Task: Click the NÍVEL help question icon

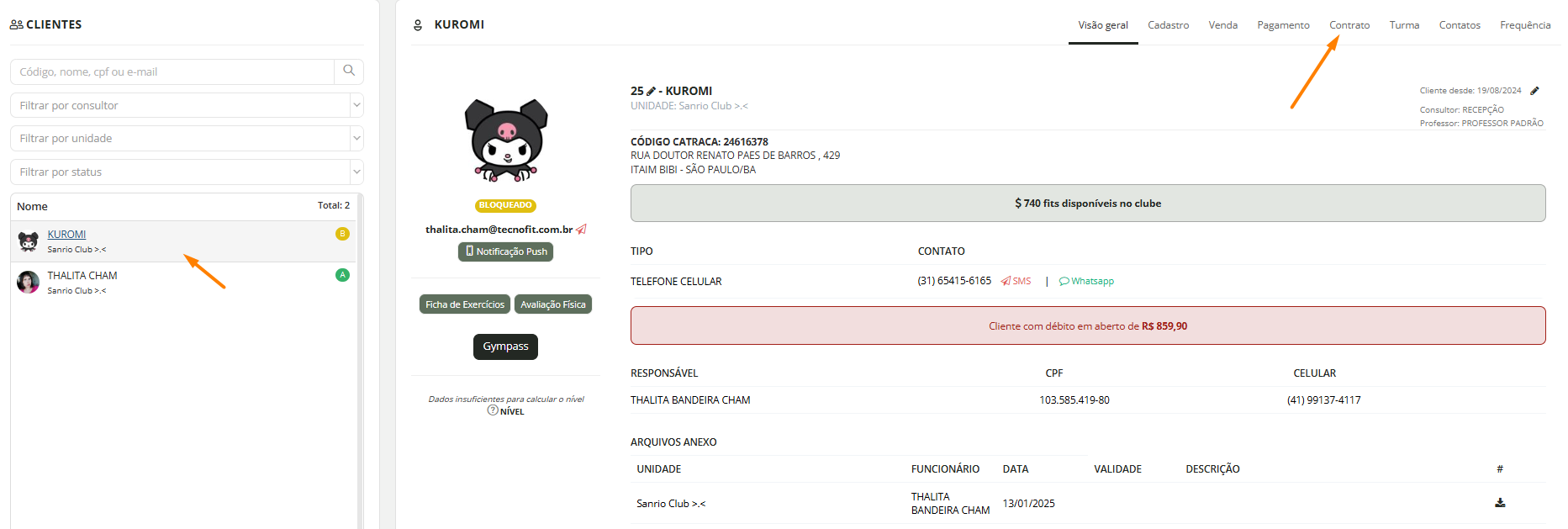Action: click(493, 410)
